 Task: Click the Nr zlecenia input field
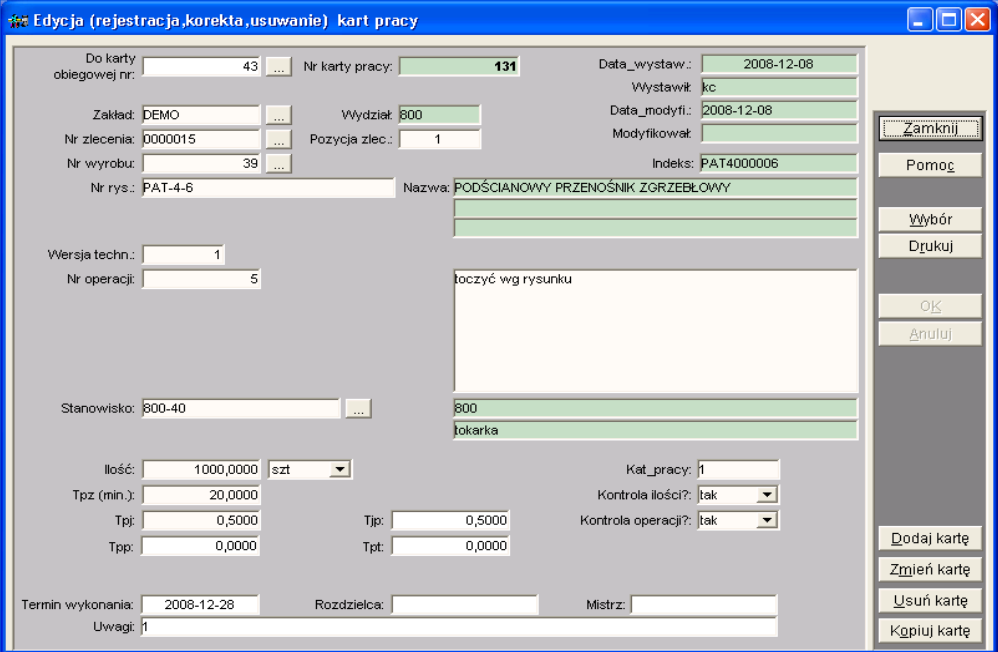click(x=201, y=139)
